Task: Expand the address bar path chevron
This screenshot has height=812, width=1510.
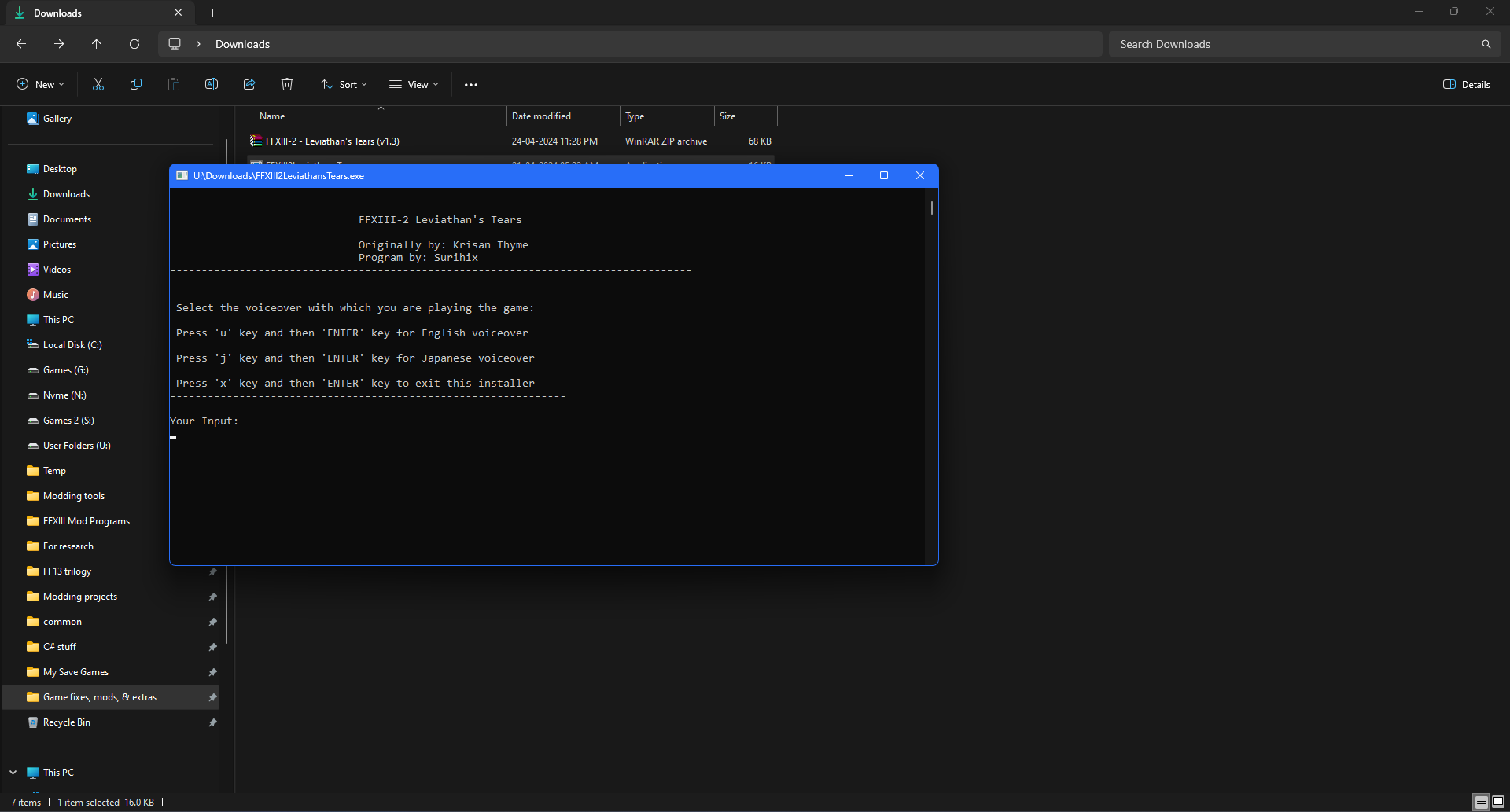Action: click(x=198, y=44)
